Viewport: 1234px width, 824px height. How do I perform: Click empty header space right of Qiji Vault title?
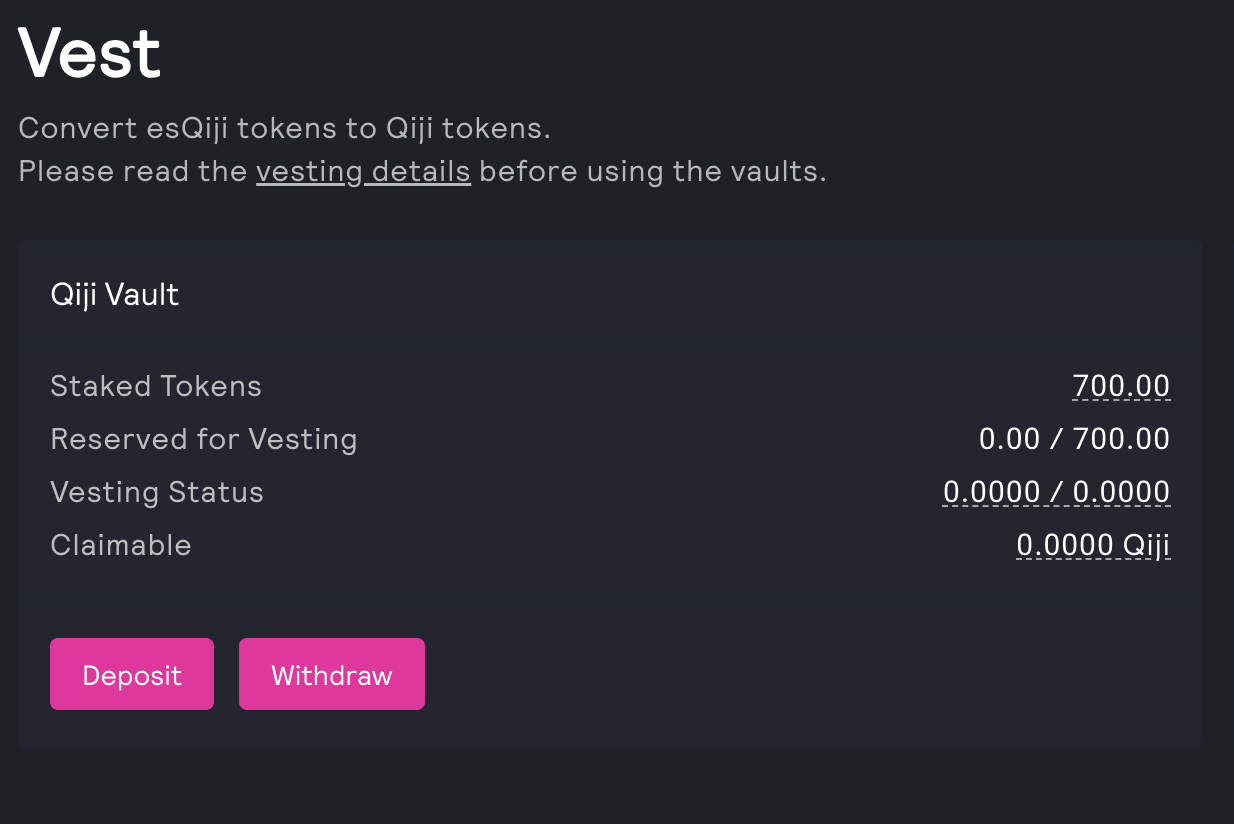pos(700,295)
